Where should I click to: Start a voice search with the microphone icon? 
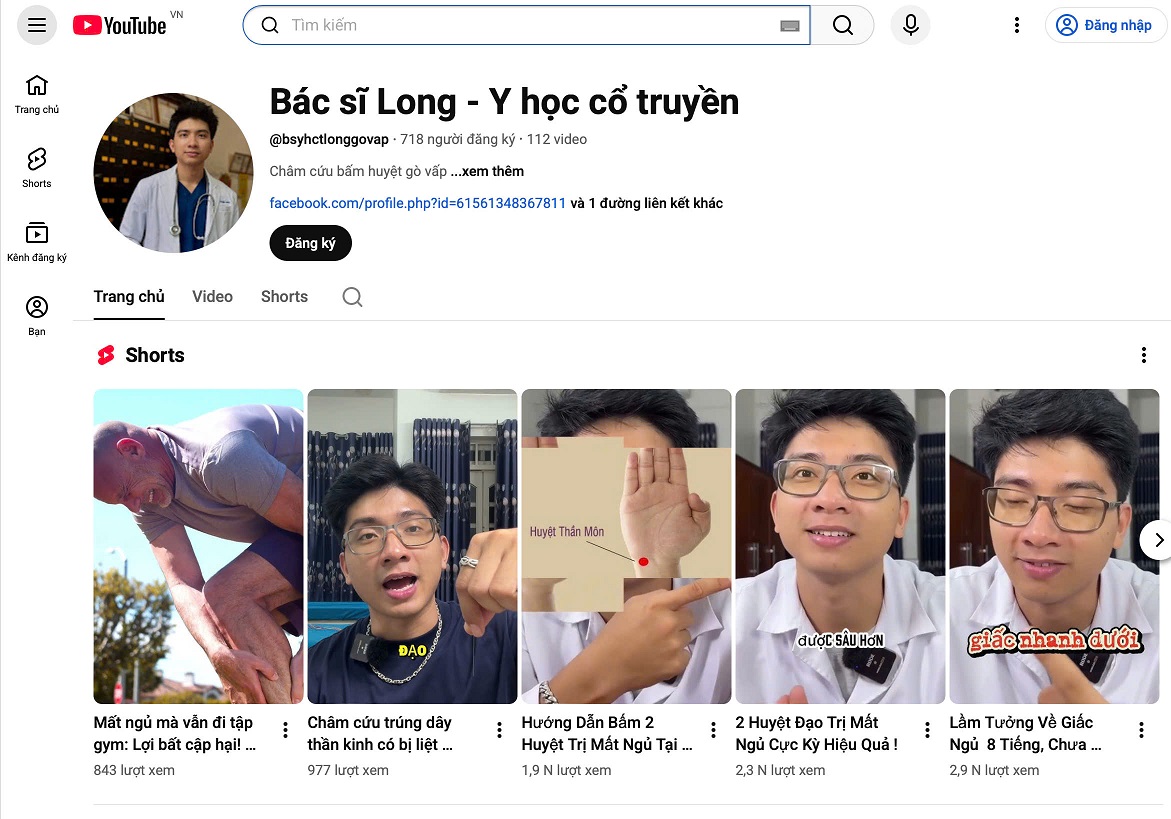909,25
